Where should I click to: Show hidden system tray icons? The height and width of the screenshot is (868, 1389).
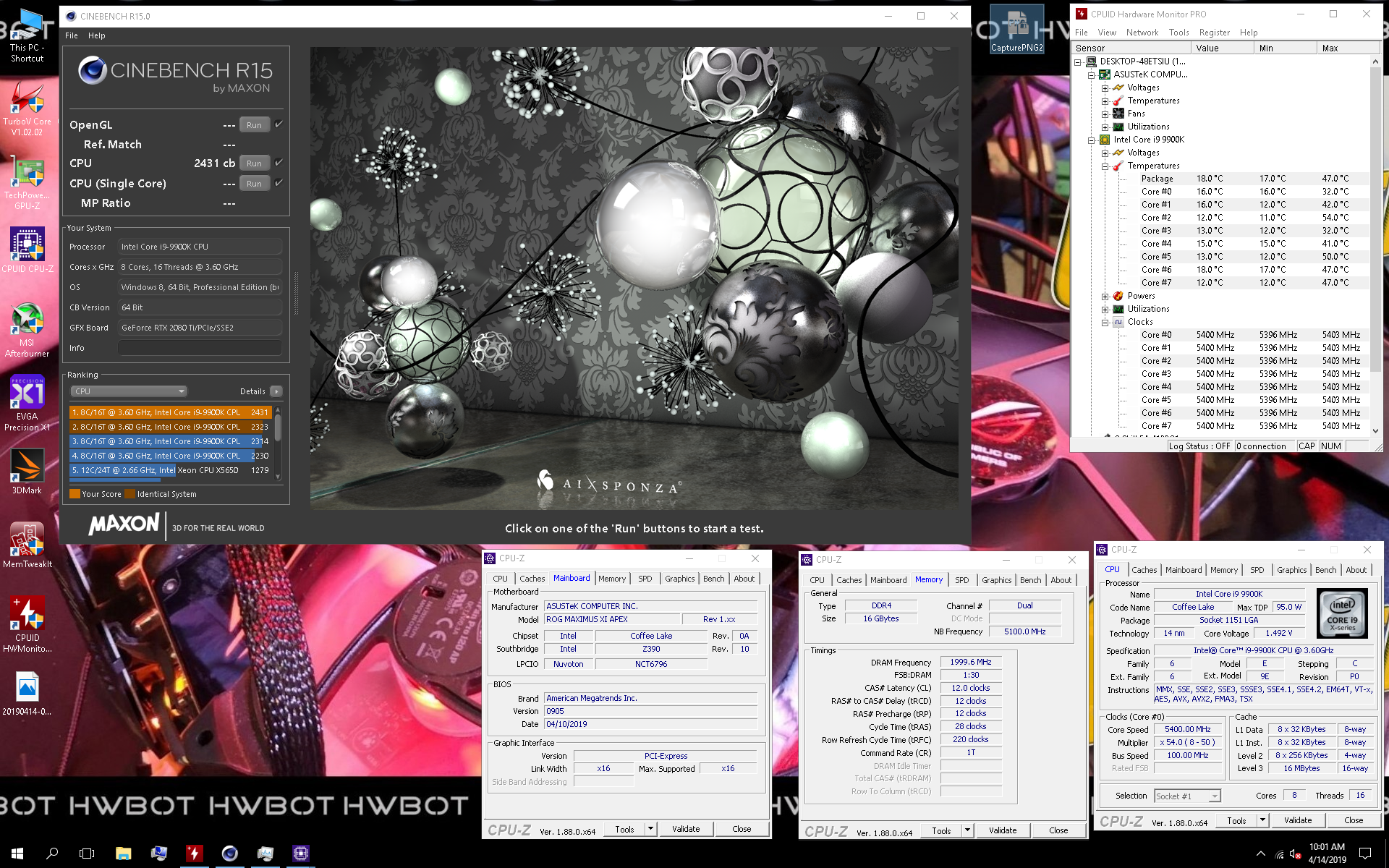coord(1261,854)
